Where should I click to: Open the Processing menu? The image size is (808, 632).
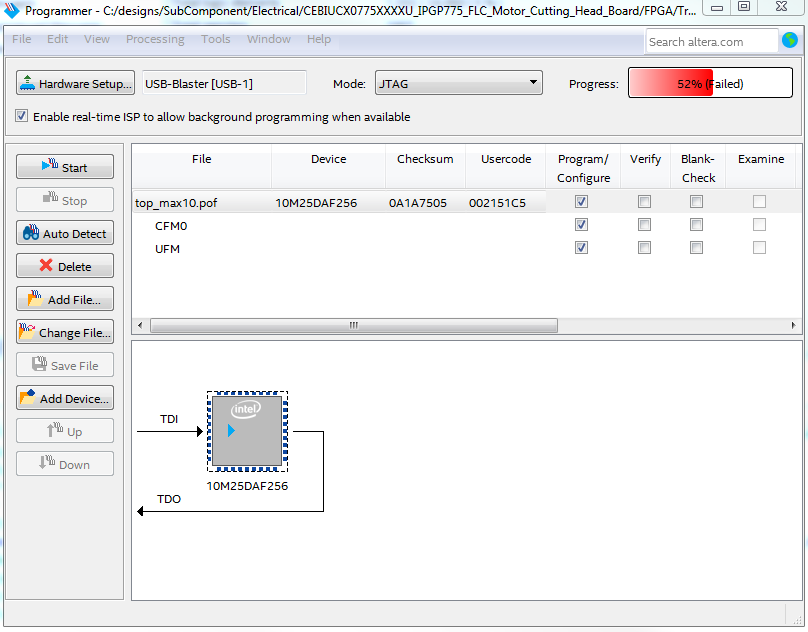(x=155, y=39)
